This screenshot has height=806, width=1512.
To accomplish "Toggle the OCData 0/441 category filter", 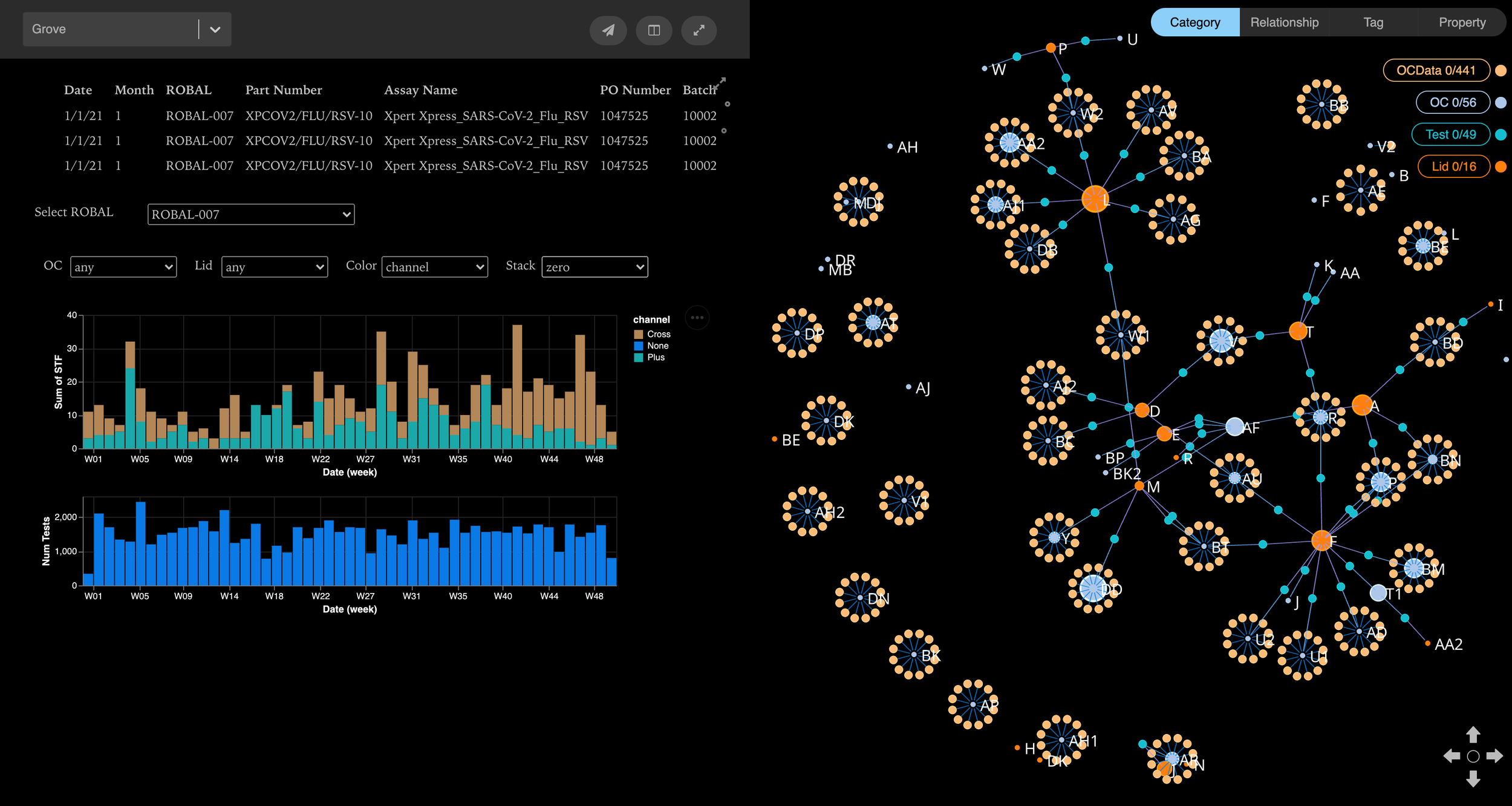I will [1436, 70].
